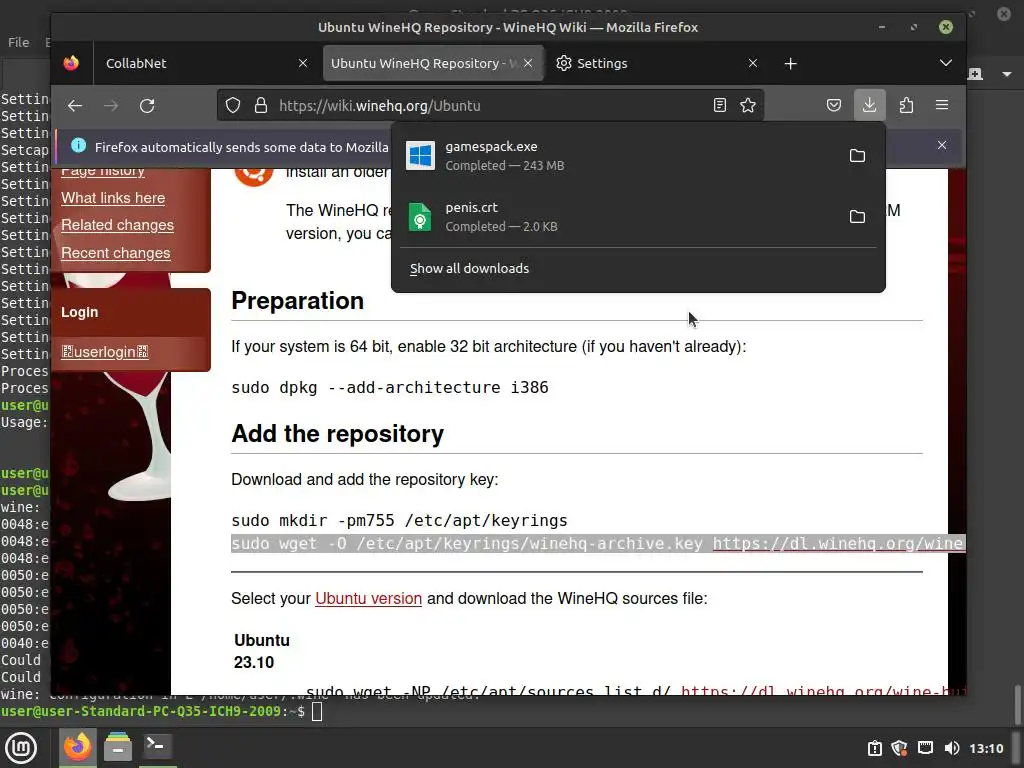Expand the list all tabs chevron
Image resolution: width=1024 pixels, height=768 pixels.
(x=946, y=63)
